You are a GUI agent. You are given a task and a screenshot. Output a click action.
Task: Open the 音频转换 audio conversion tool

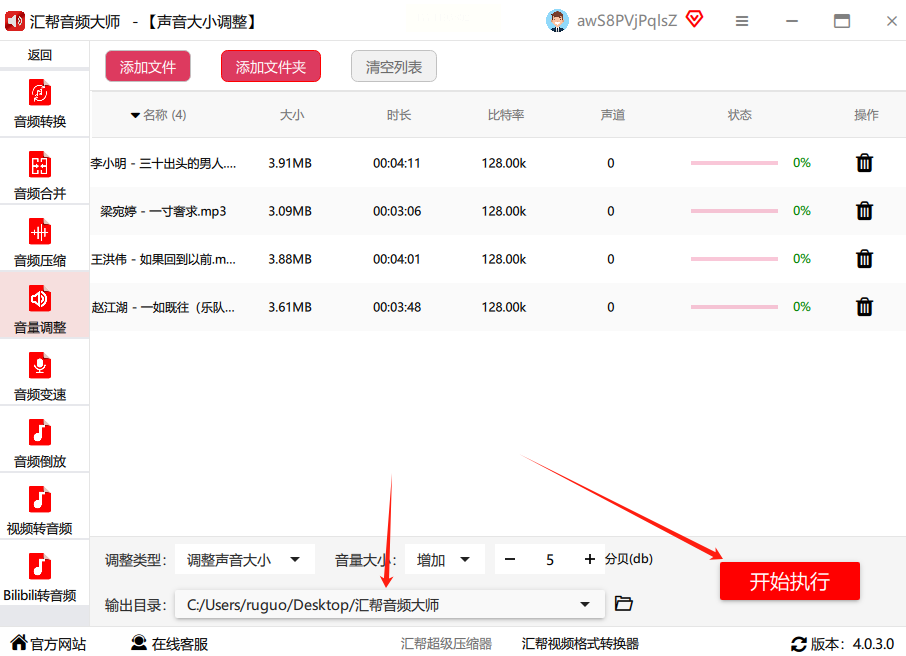[40, 105]
